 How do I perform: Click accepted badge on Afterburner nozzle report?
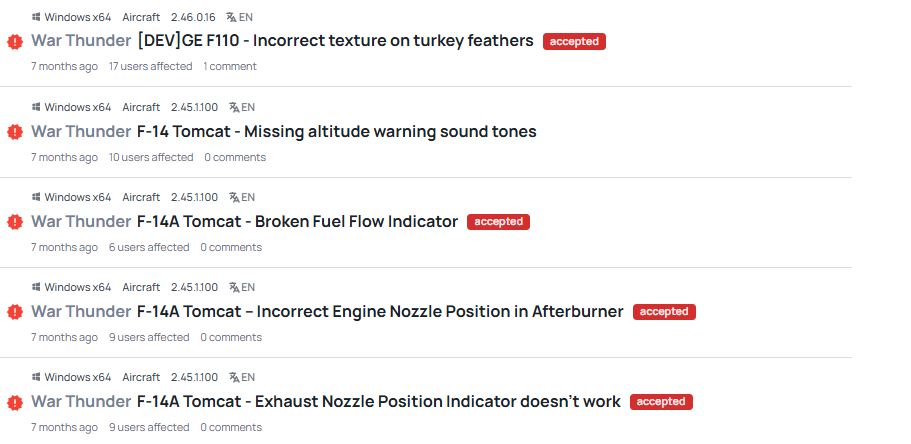(664, 311)
